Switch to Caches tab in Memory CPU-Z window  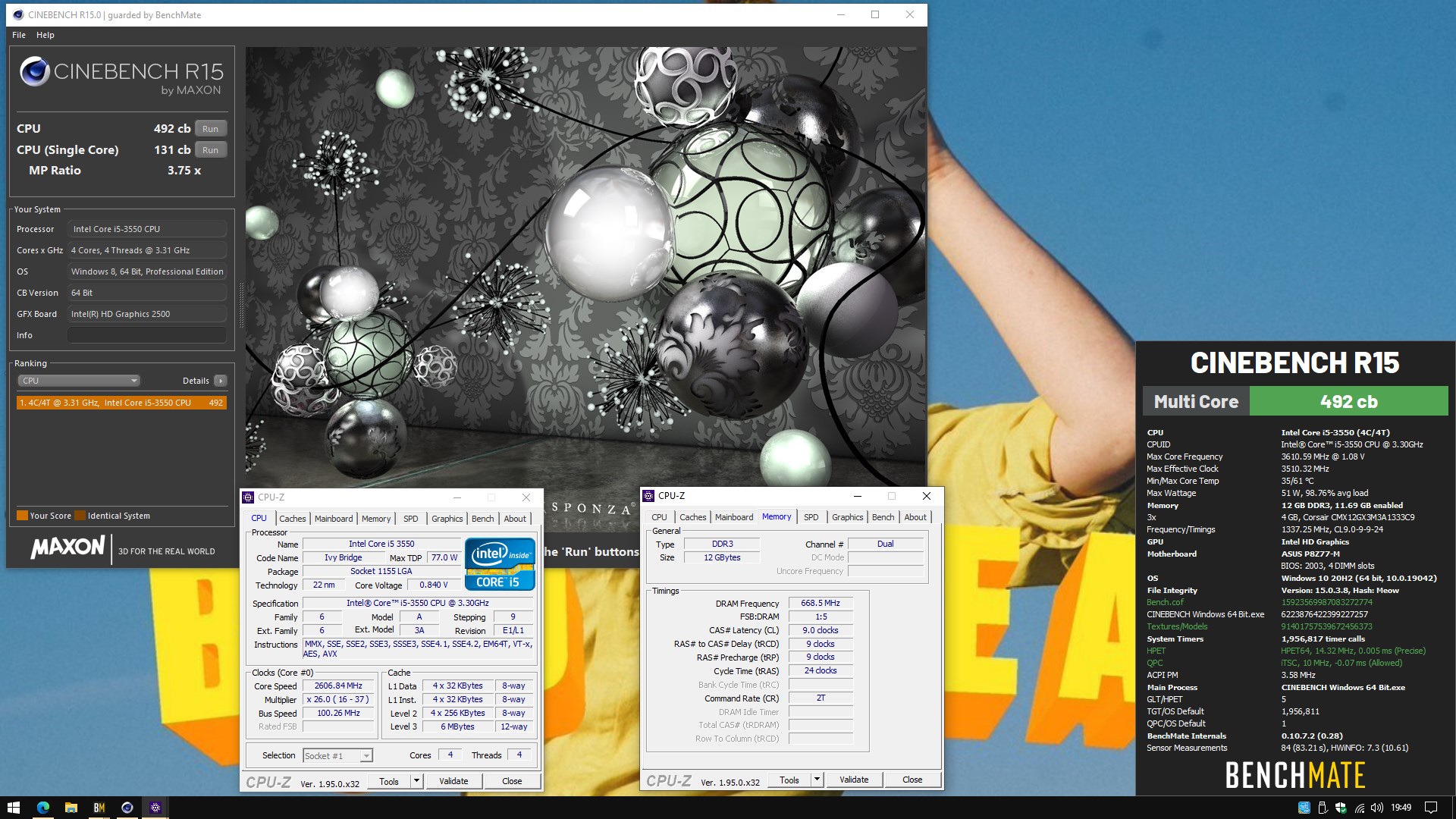(692, 517)
